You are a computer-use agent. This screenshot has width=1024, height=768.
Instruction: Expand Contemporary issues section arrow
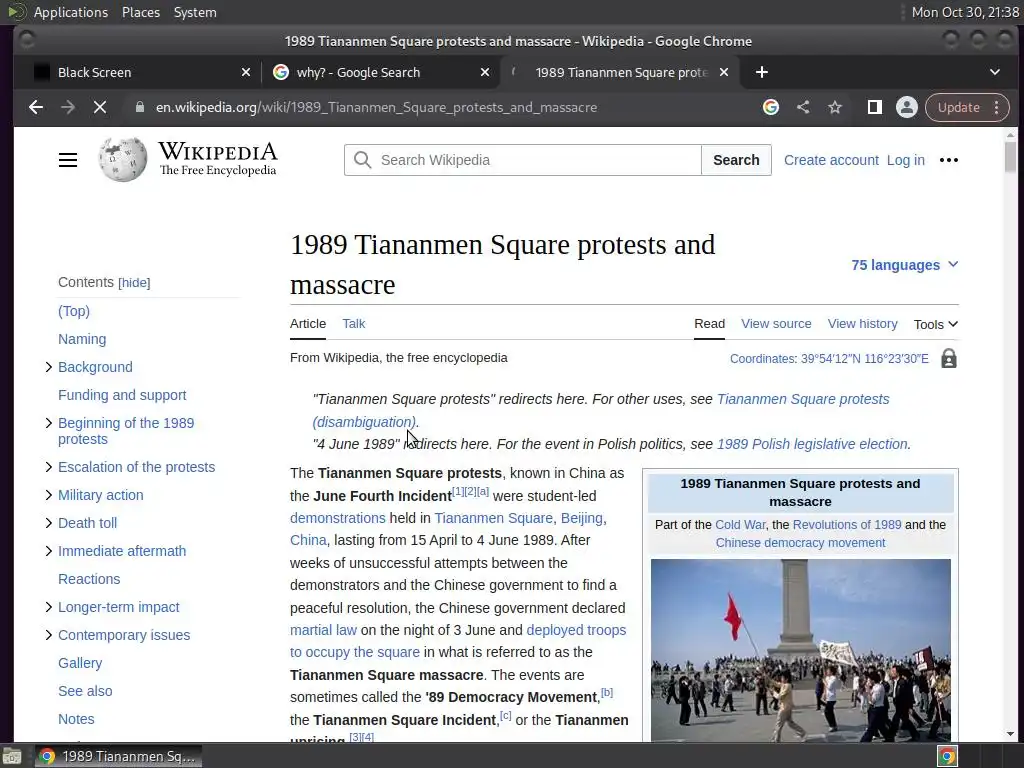click(48, 635)
